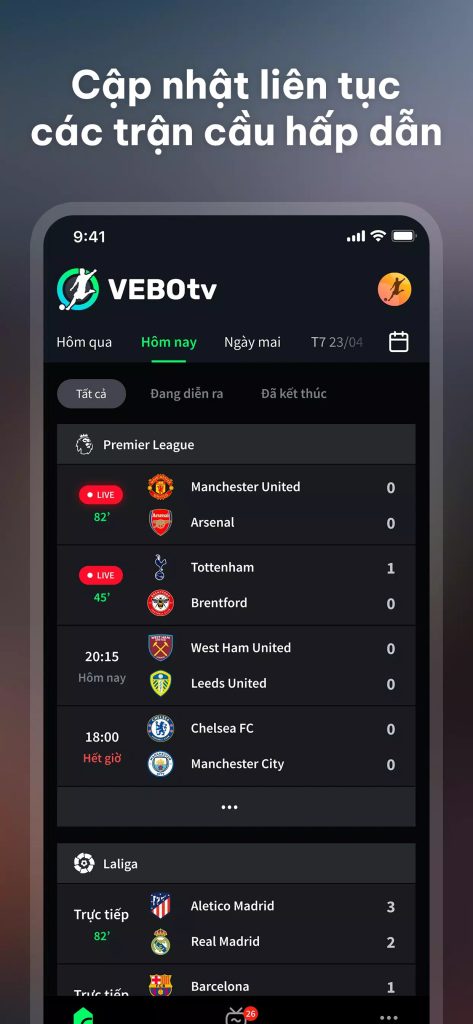The width and height of the screenshot is (473, 1024).
Task: Tap the Premier League lion logo
Action: (84, 445)
